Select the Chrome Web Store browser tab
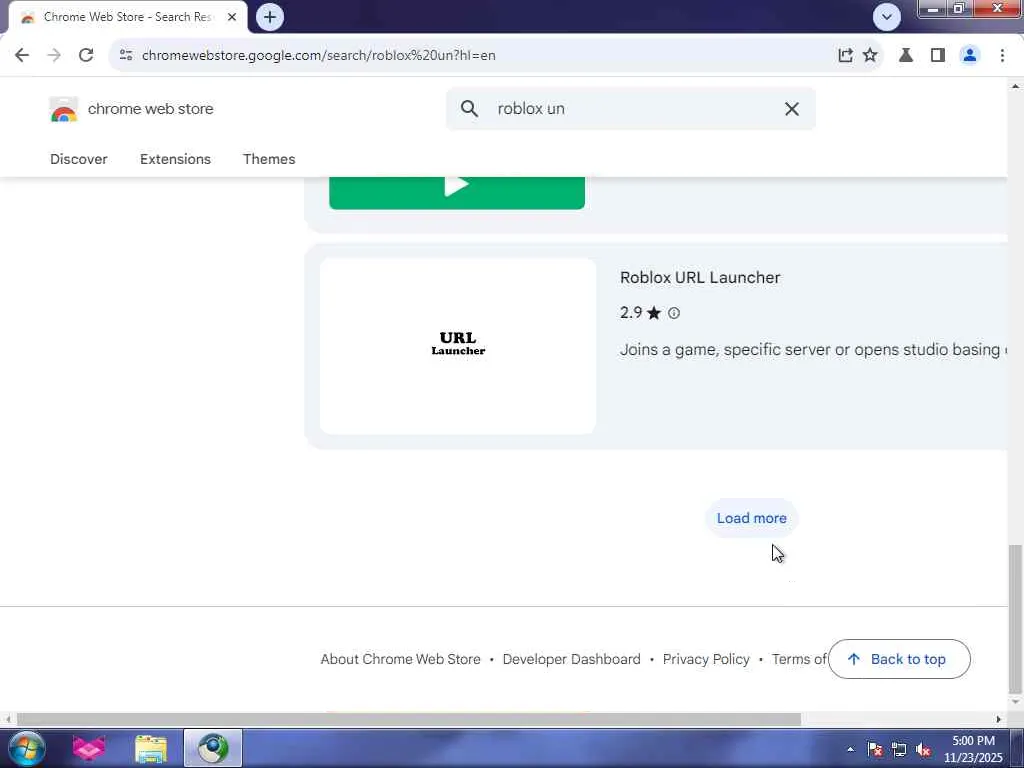 (127, 17)
